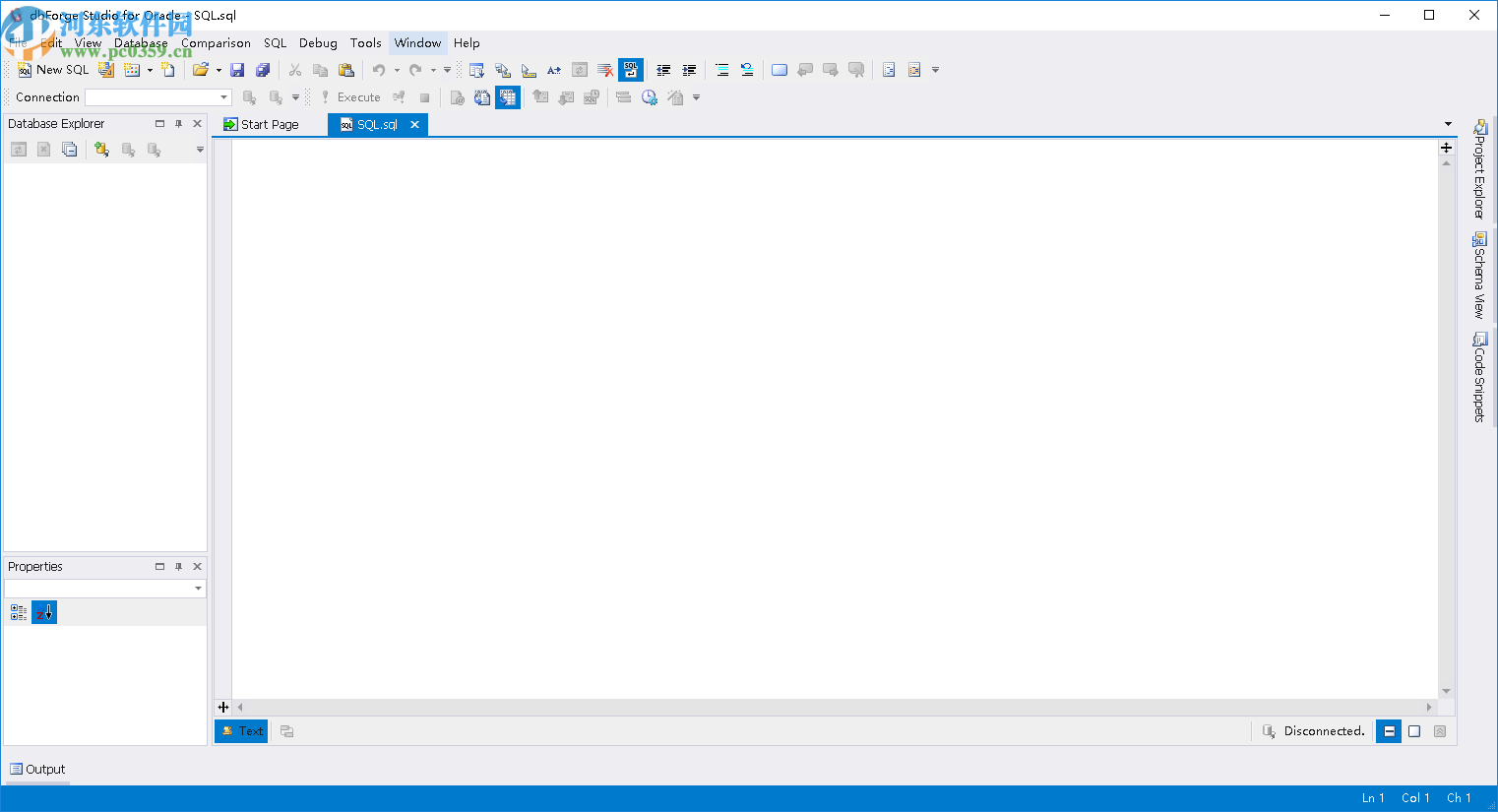Toggle the SQL execute-on-enter toolbar icon

(630, 70)
